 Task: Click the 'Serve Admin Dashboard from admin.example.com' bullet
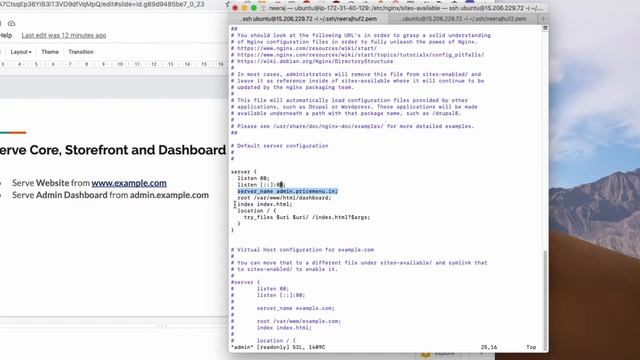click(110, 195)
